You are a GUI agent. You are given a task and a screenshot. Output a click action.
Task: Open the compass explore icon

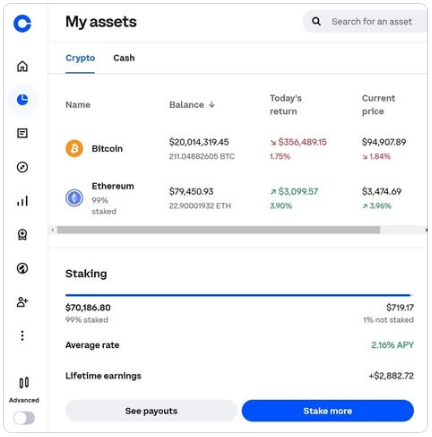tap(22, 167)
